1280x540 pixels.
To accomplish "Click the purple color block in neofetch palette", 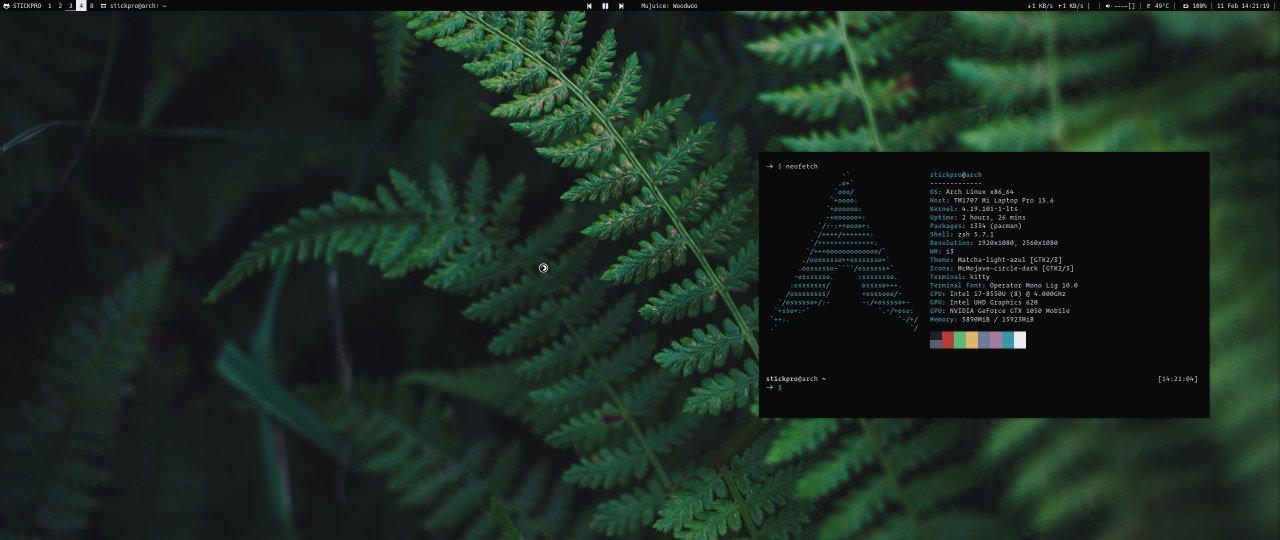I will pyautogui.click(x=996, y=340).
